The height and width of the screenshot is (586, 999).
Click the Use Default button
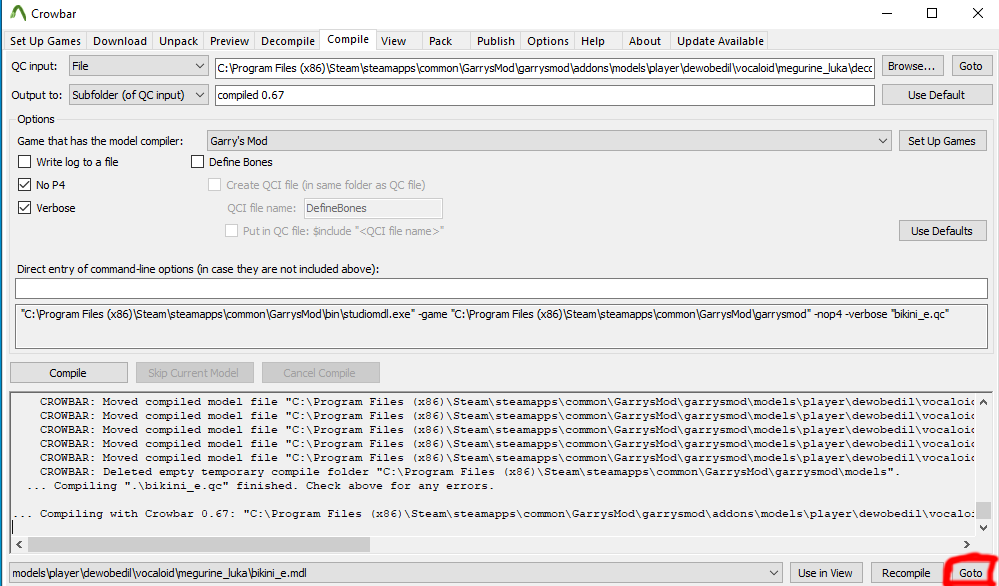937,95
